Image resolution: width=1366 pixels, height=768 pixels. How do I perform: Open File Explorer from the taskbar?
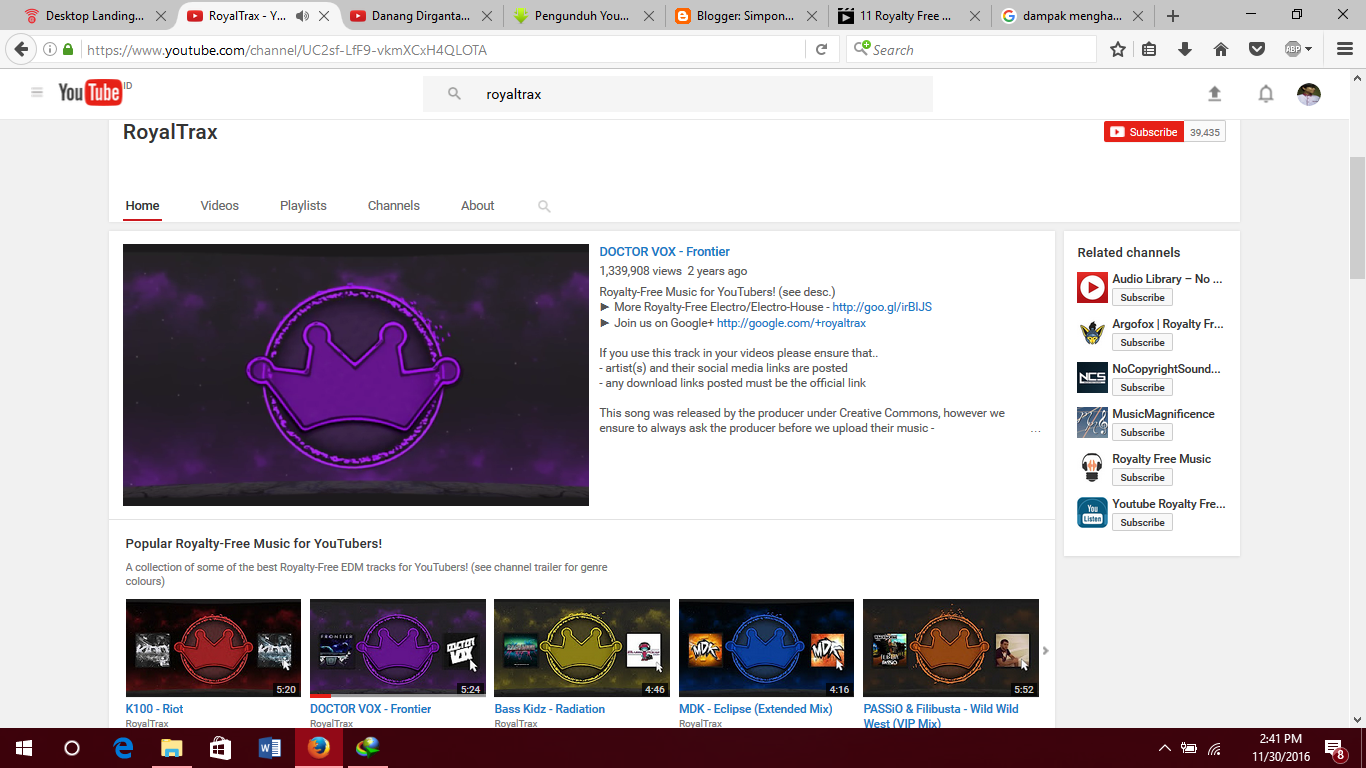pyautogui.click(x=172, y=748)
